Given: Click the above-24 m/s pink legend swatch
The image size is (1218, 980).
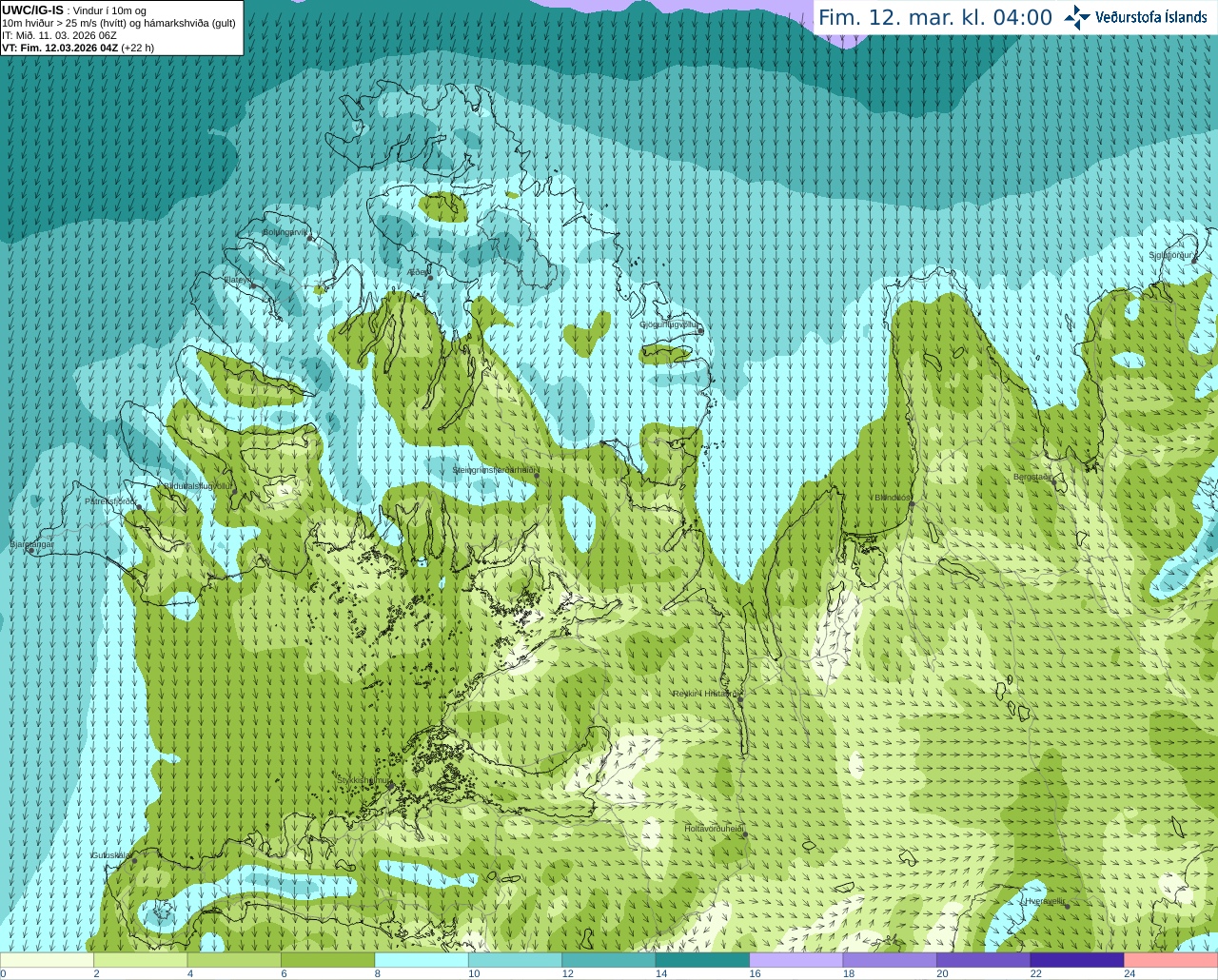Looking at the screenshot, I should coord(1171,960).
